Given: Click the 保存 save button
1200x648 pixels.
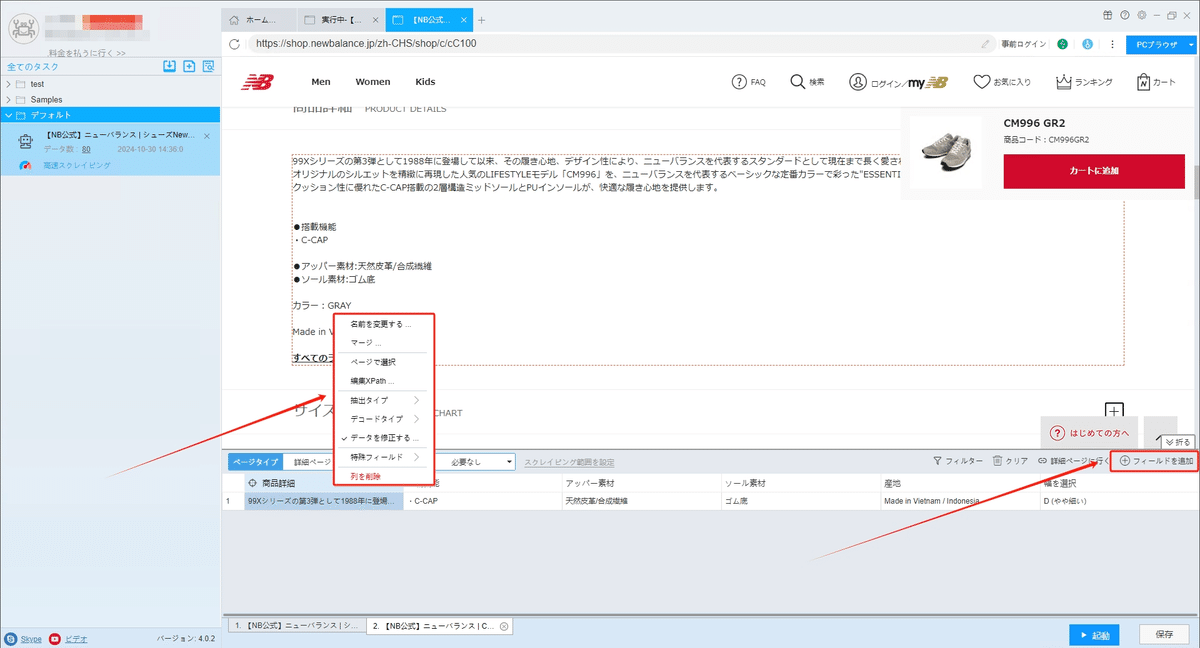Looking at the screenshot, I should click(1164, 635).
